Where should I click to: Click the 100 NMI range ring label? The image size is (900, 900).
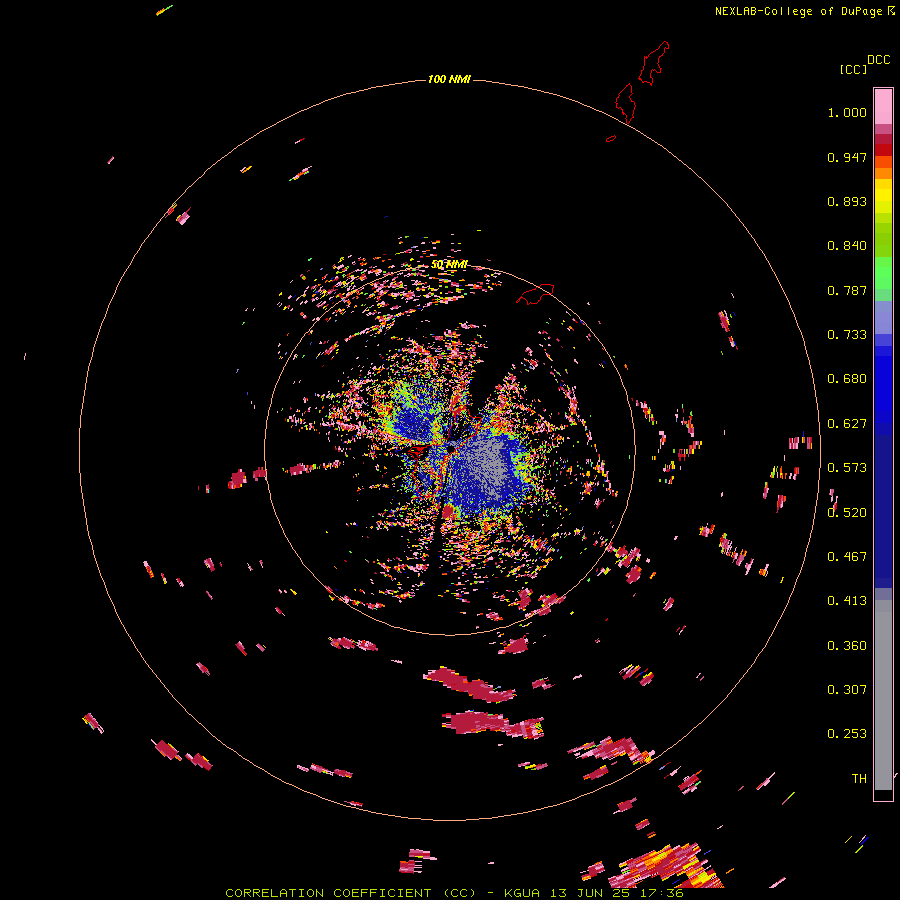click(x=449, y=79)
